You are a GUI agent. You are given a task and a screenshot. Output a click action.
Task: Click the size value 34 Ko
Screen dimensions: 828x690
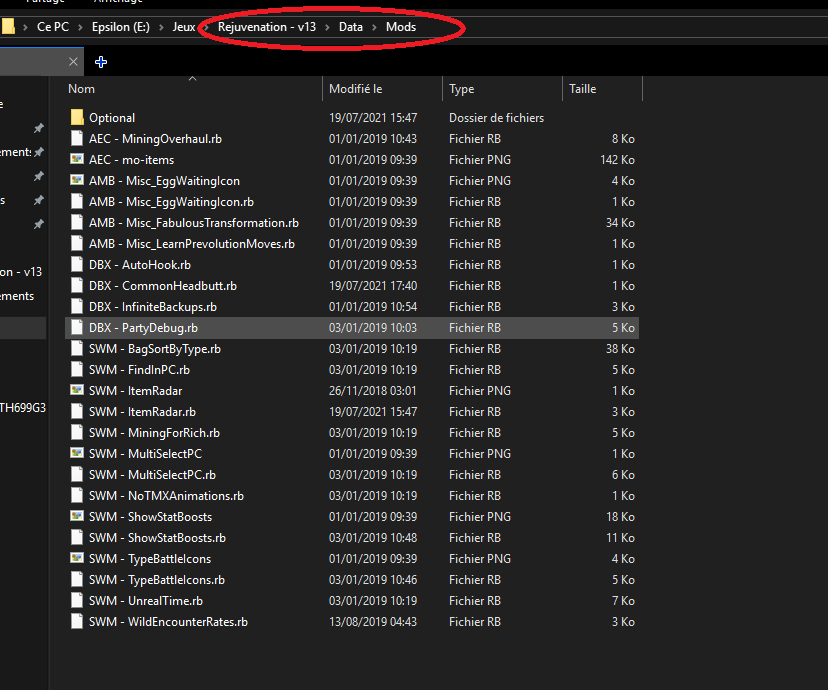pos(620,223)
